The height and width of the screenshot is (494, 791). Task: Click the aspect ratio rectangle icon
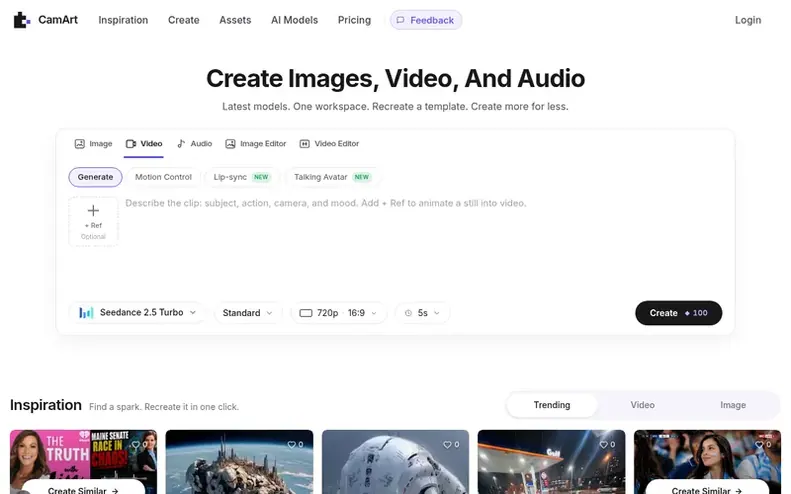coord(306,313)
